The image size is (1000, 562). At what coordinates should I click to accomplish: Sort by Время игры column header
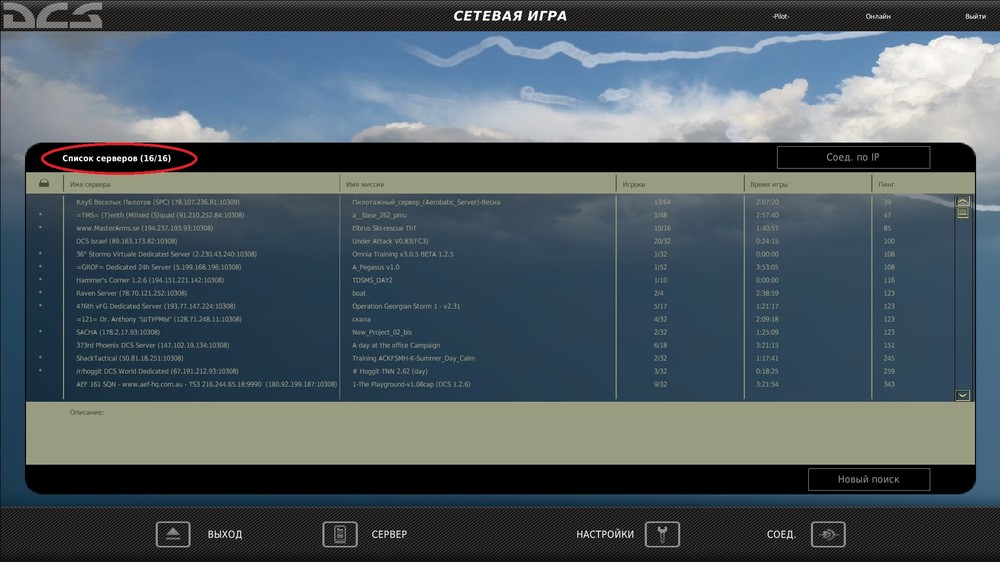tap(768, 184)
